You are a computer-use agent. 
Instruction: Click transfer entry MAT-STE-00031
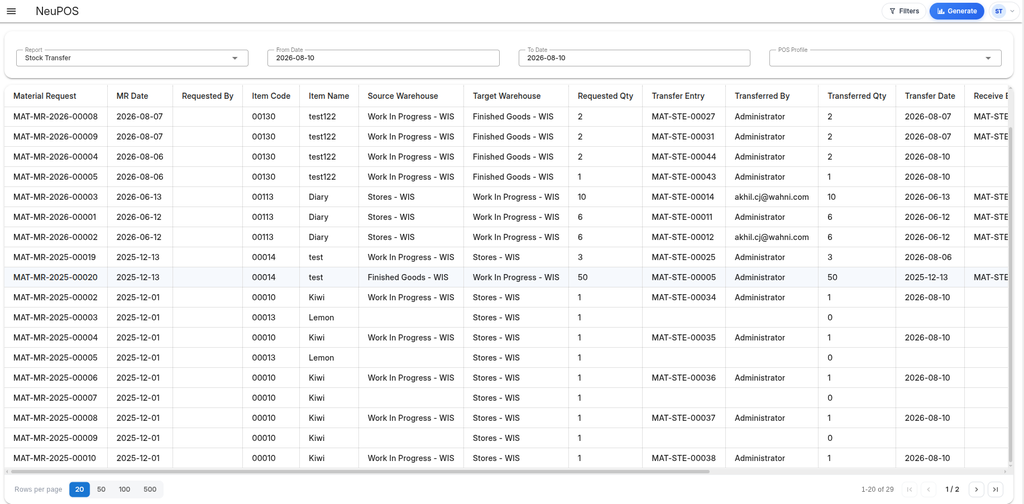(683, 137)
